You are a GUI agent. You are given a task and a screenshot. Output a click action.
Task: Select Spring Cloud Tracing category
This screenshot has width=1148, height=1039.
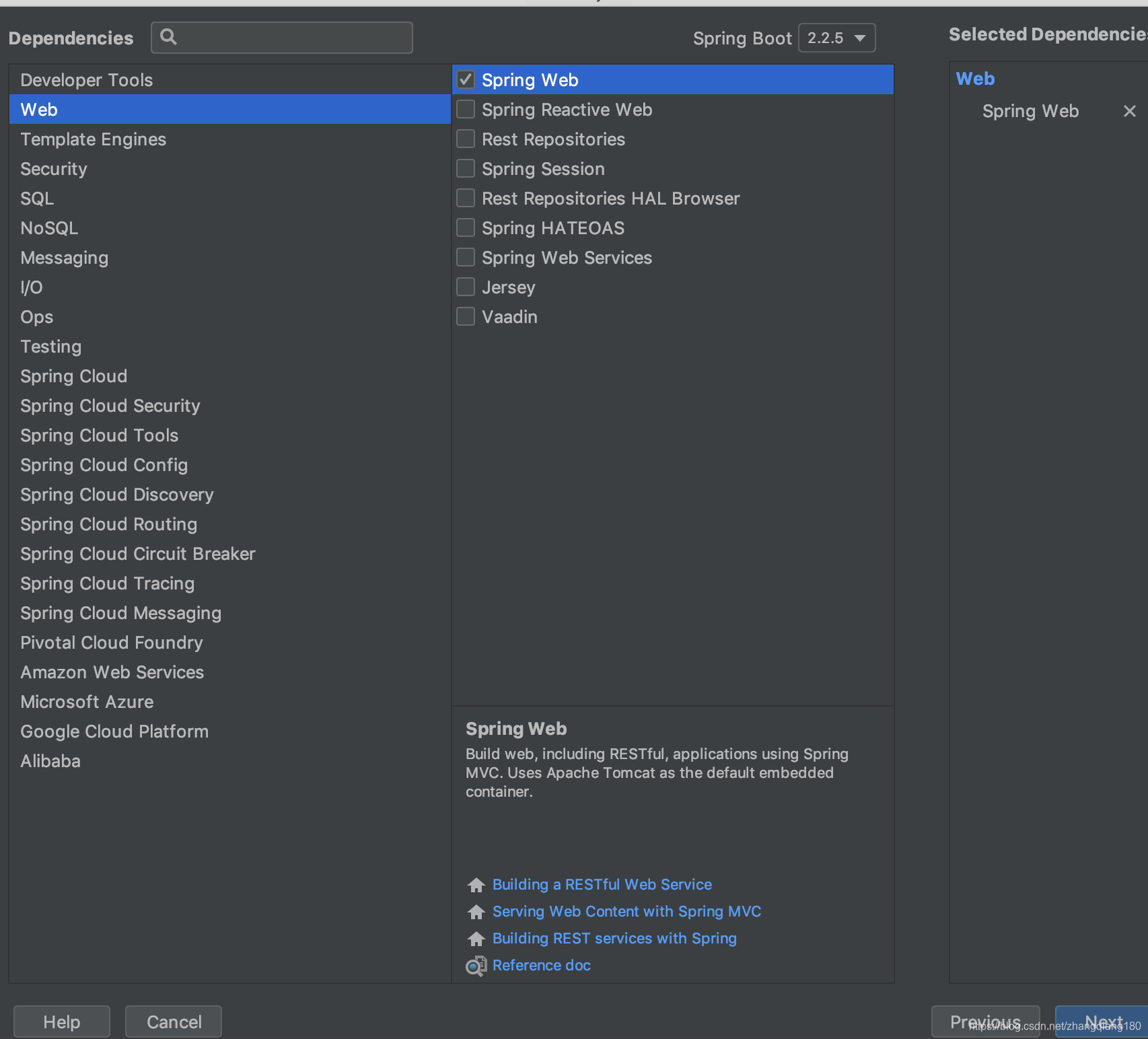click(x=229, y=583)
